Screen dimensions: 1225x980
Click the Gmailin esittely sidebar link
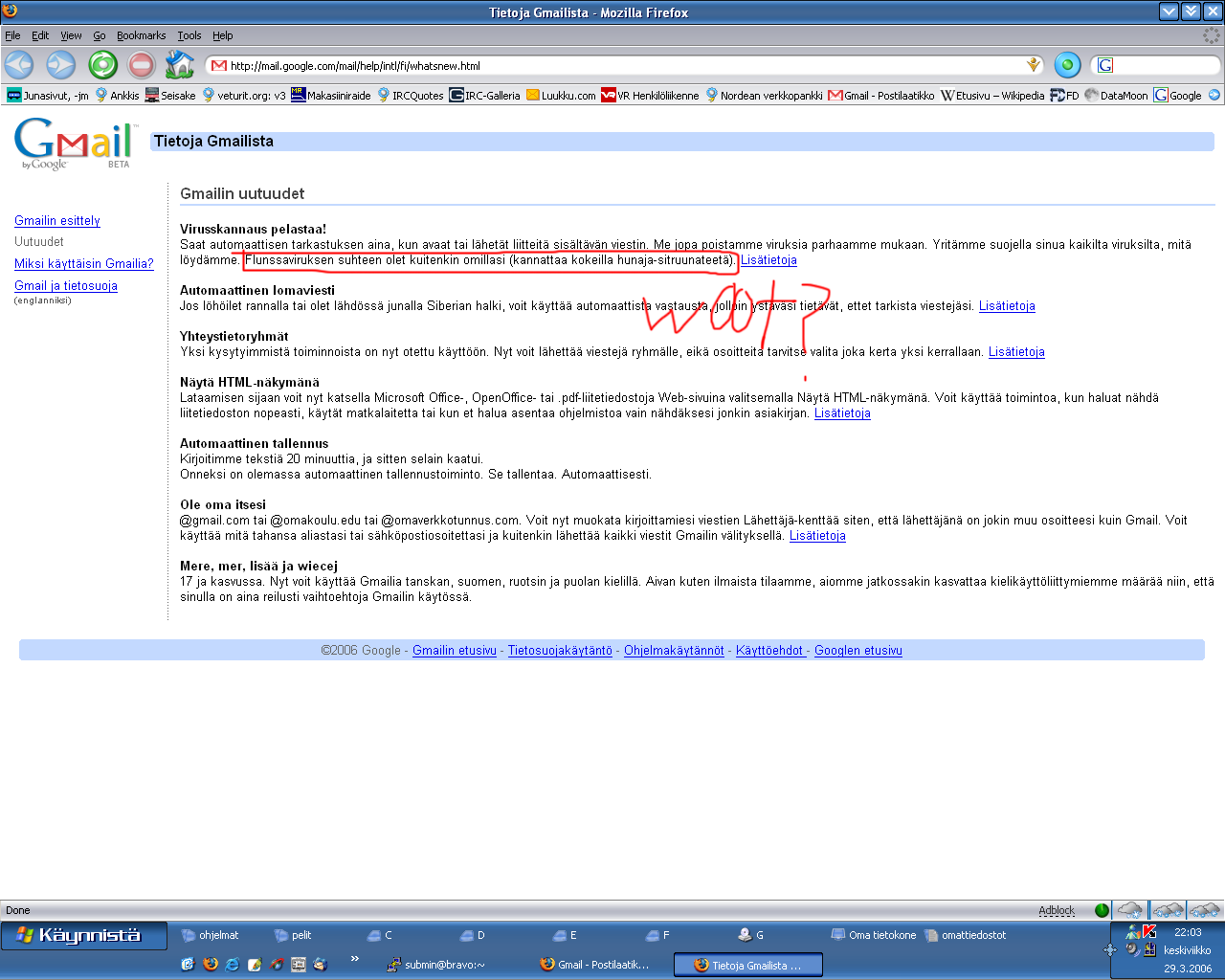pos(57,220)
